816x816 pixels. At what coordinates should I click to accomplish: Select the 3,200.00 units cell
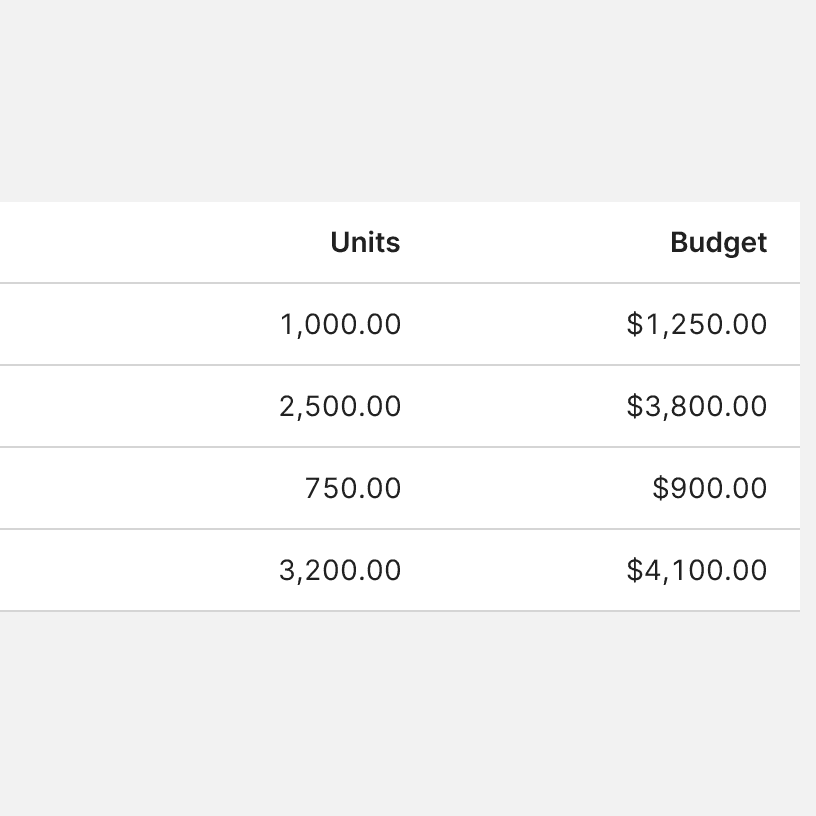tap(340, 571)
